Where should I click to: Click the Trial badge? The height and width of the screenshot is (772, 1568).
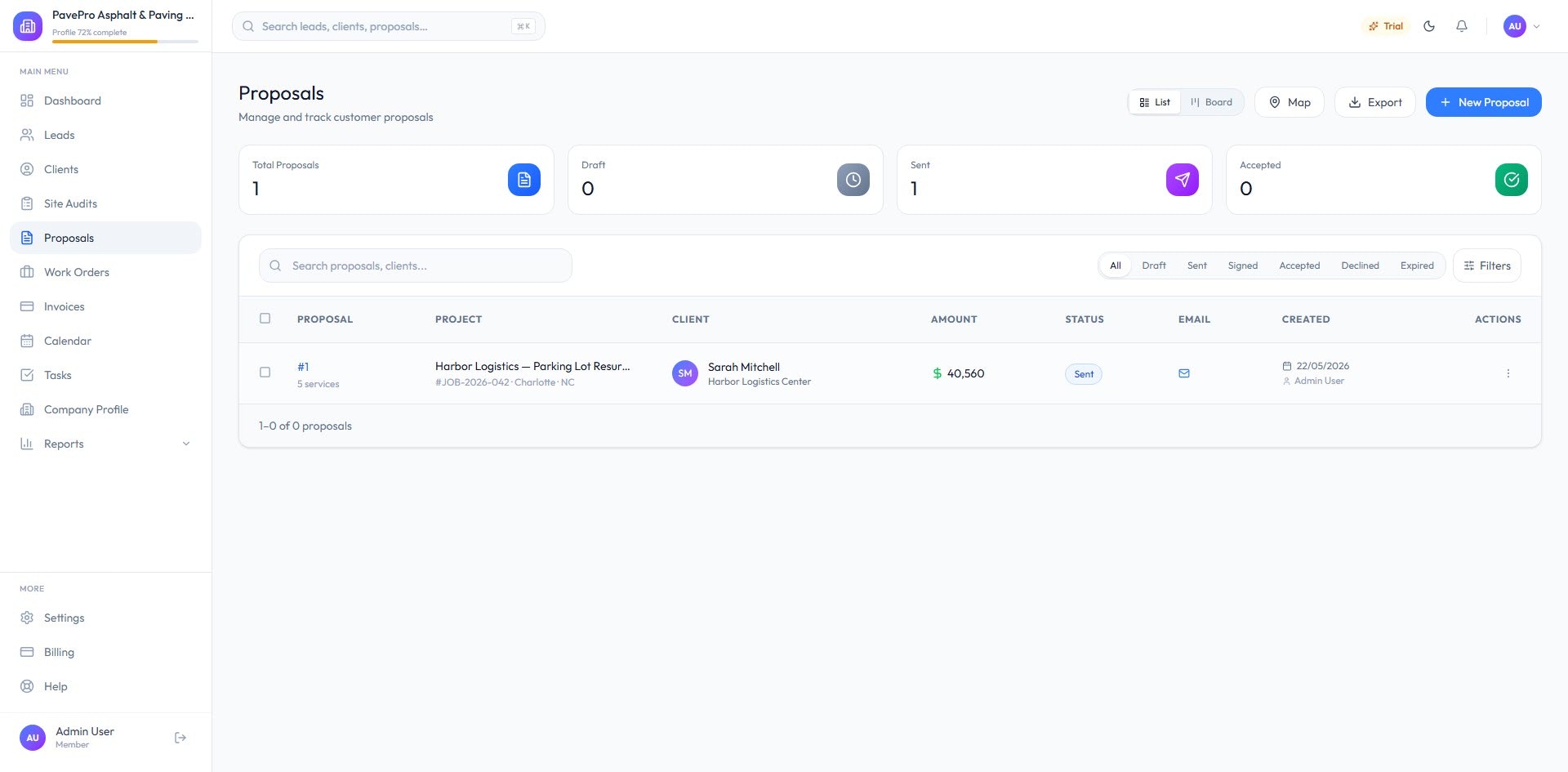coord(1386,26)
